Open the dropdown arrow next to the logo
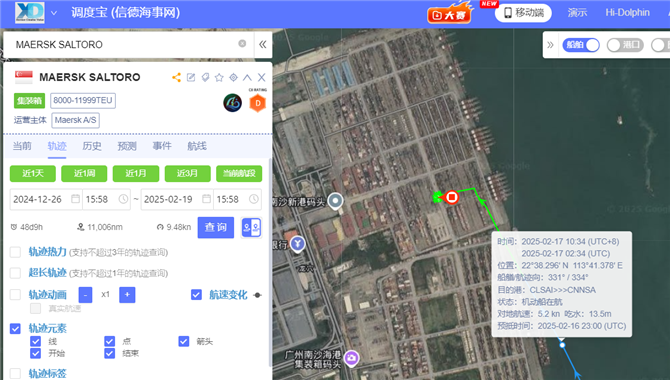670x380 pixels. click(x=54, y=13)
